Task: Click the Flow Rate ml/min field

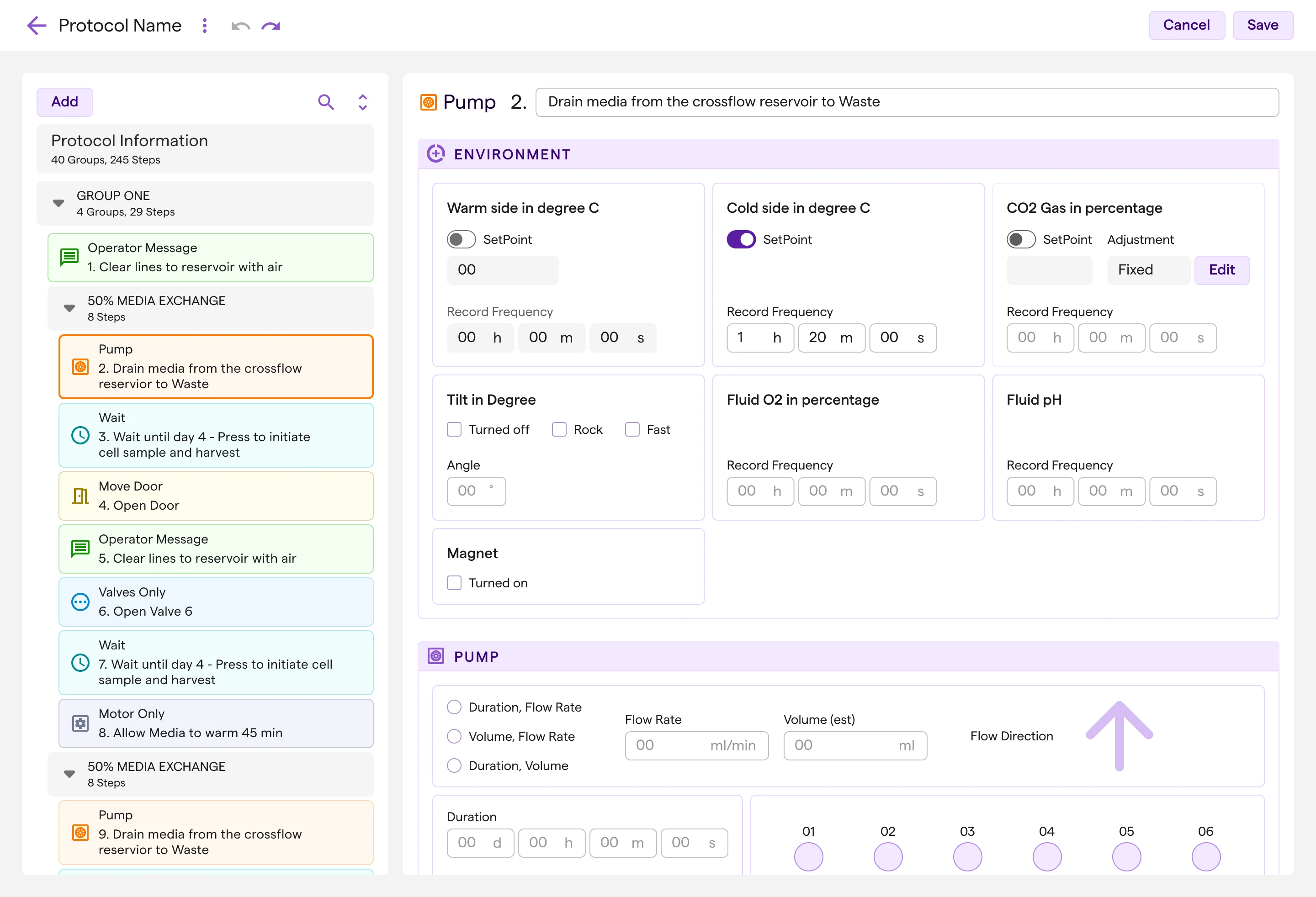Action: point(696,745)
